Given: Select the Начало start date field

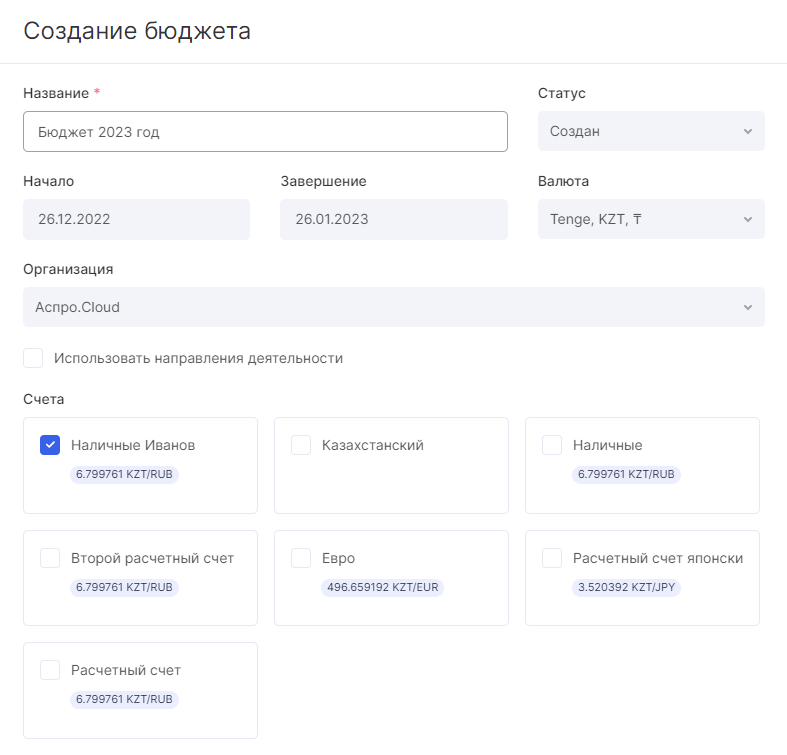Looking at the screenshot, I should pyautogui.click(x=137, y=219).
